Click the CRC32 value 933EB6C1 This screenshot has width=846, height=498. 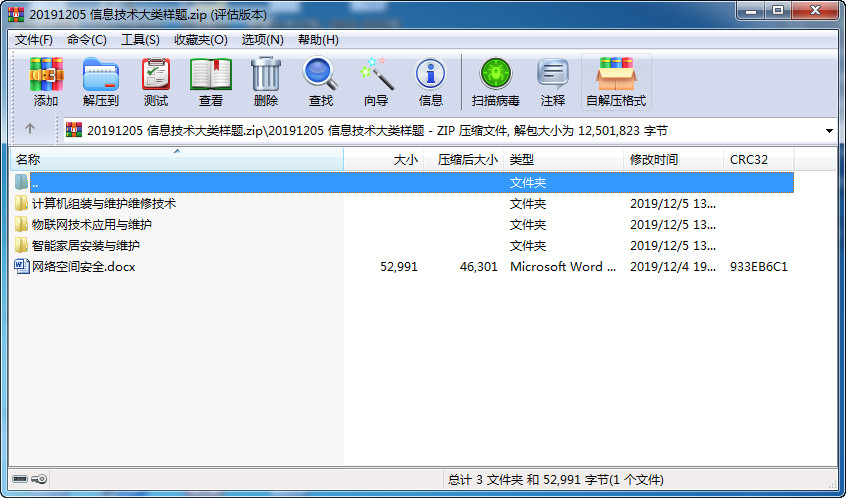[759, 267]
